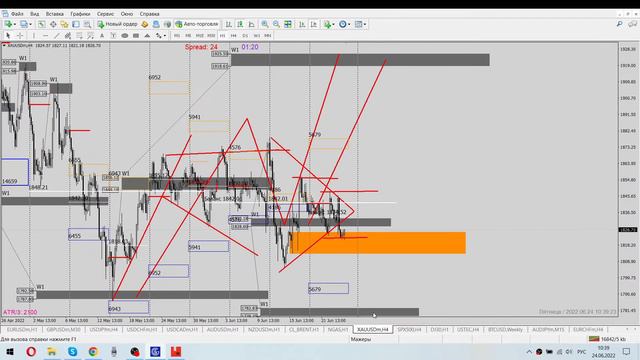Select the horizontal line tool
Screen dimensions: 640x360
45,36
